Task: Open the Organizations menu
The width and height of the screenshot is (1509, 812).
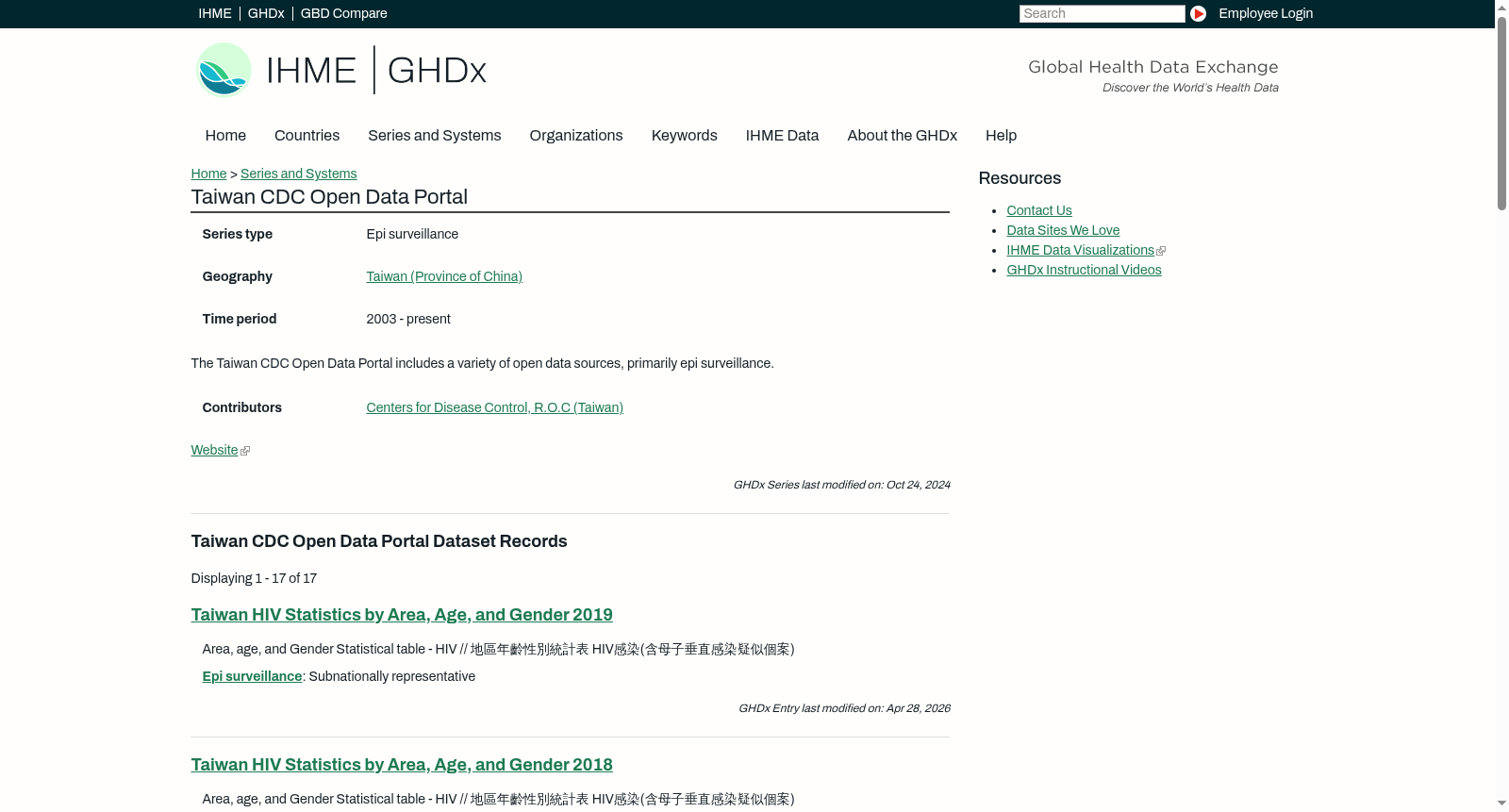Action: [x=576, y=135]
